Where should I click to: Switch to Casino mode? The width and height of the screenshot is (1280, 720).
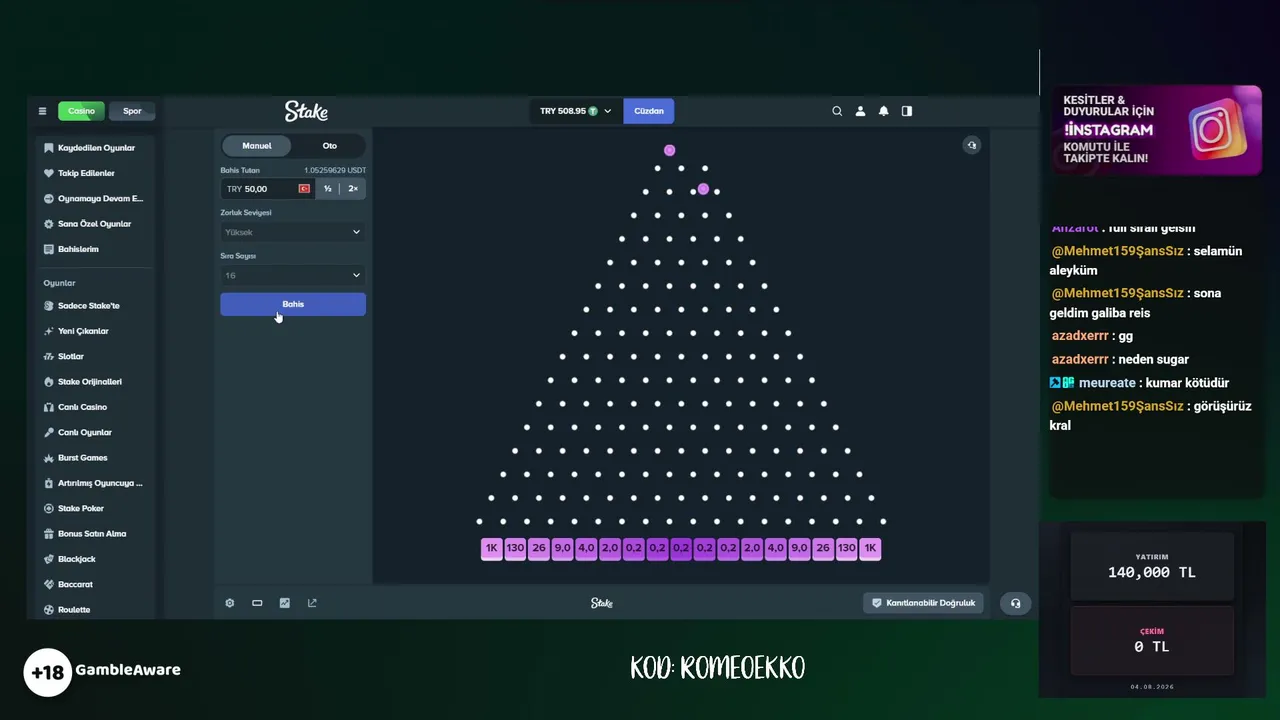coord(81,111)
